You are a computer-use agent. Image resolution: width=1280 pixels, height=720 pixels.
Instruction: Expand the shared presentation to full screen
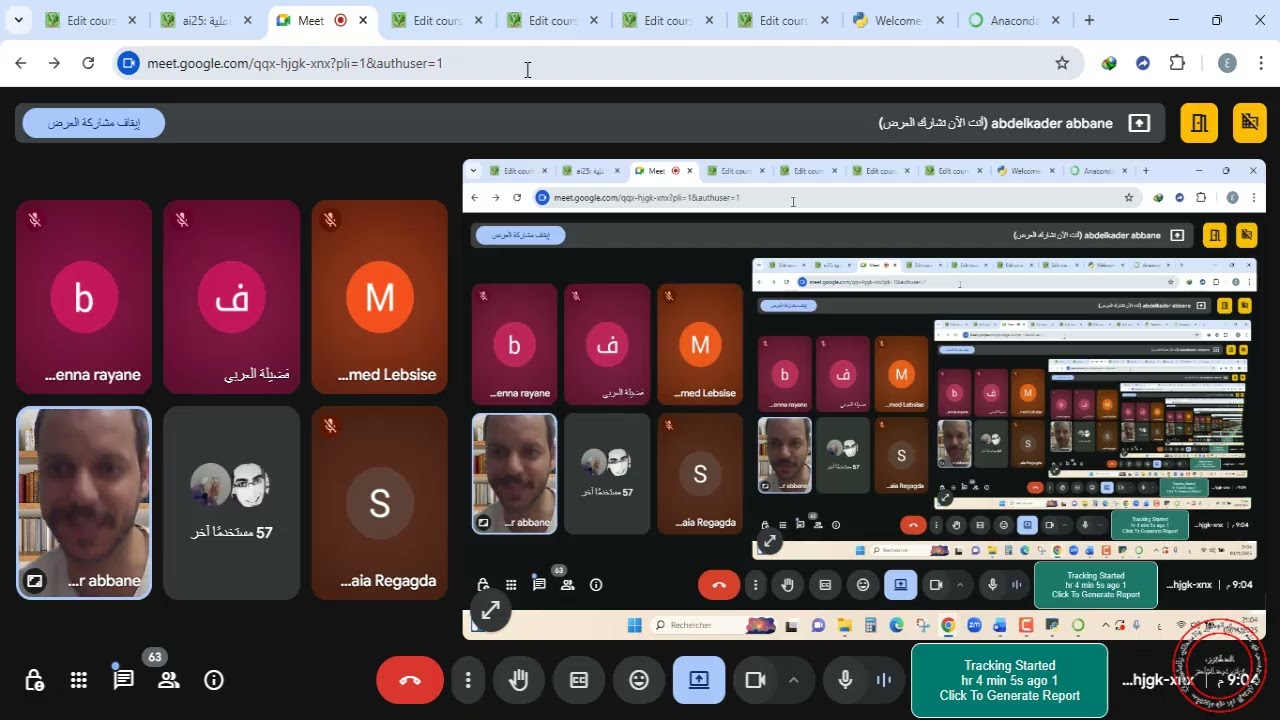coord(491,609)
